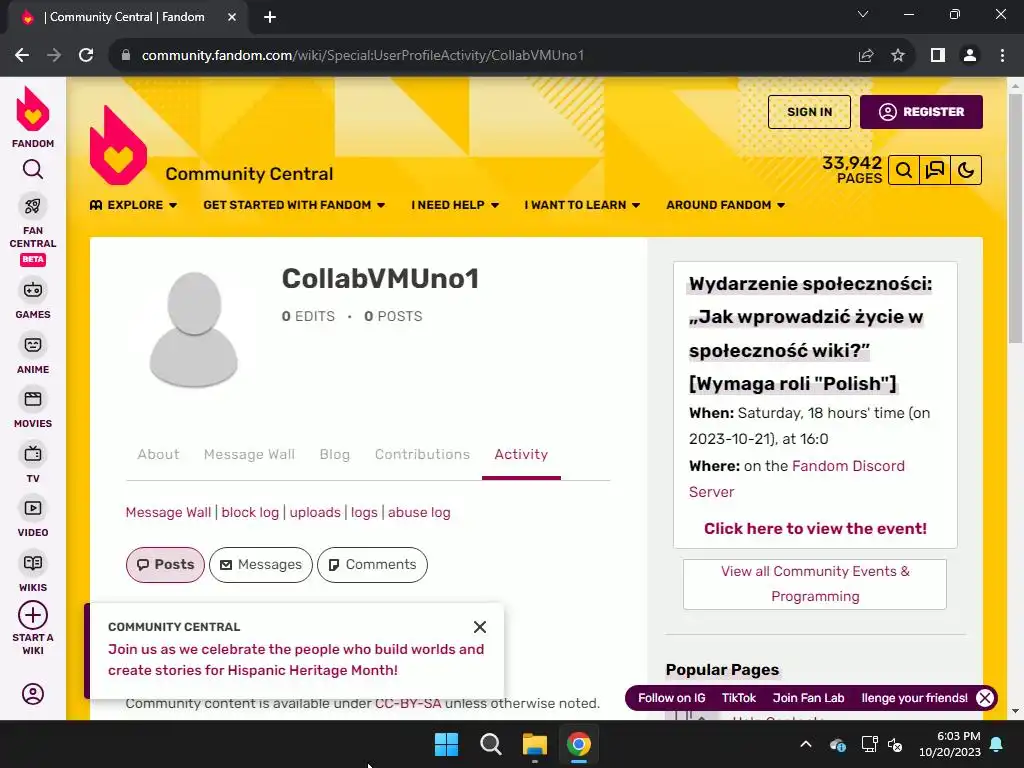Open abuse log link
1024x768 pixels.
point(419,513)
